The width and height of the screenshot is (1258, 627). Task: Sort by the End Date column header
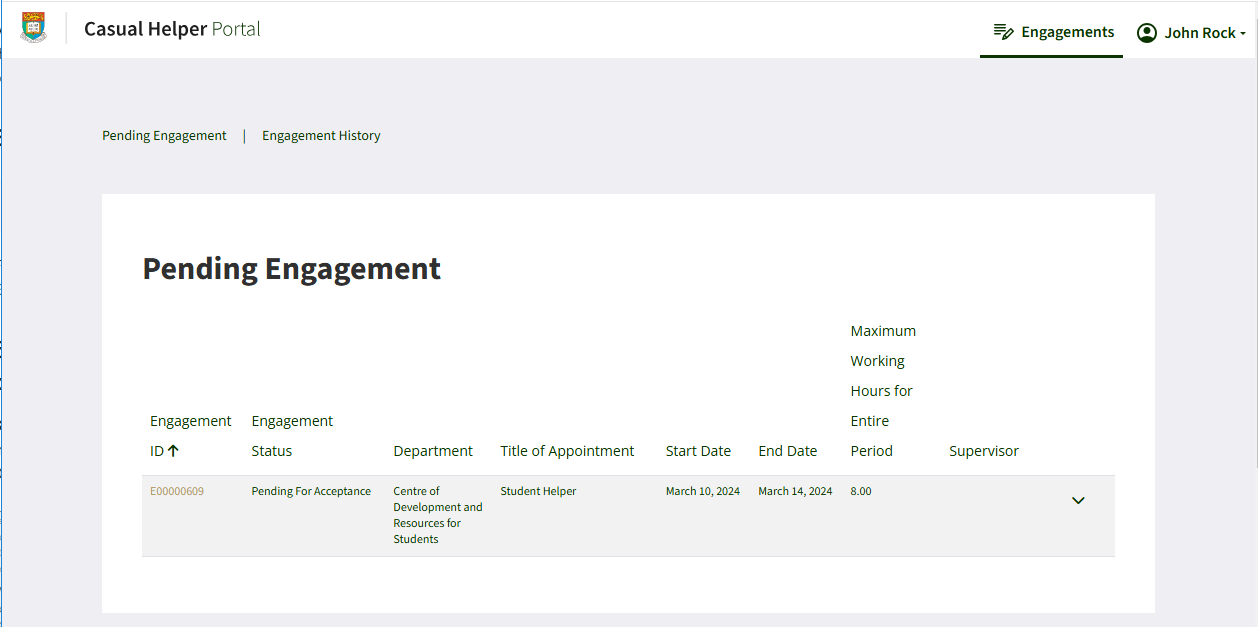[x=788, y=451]
